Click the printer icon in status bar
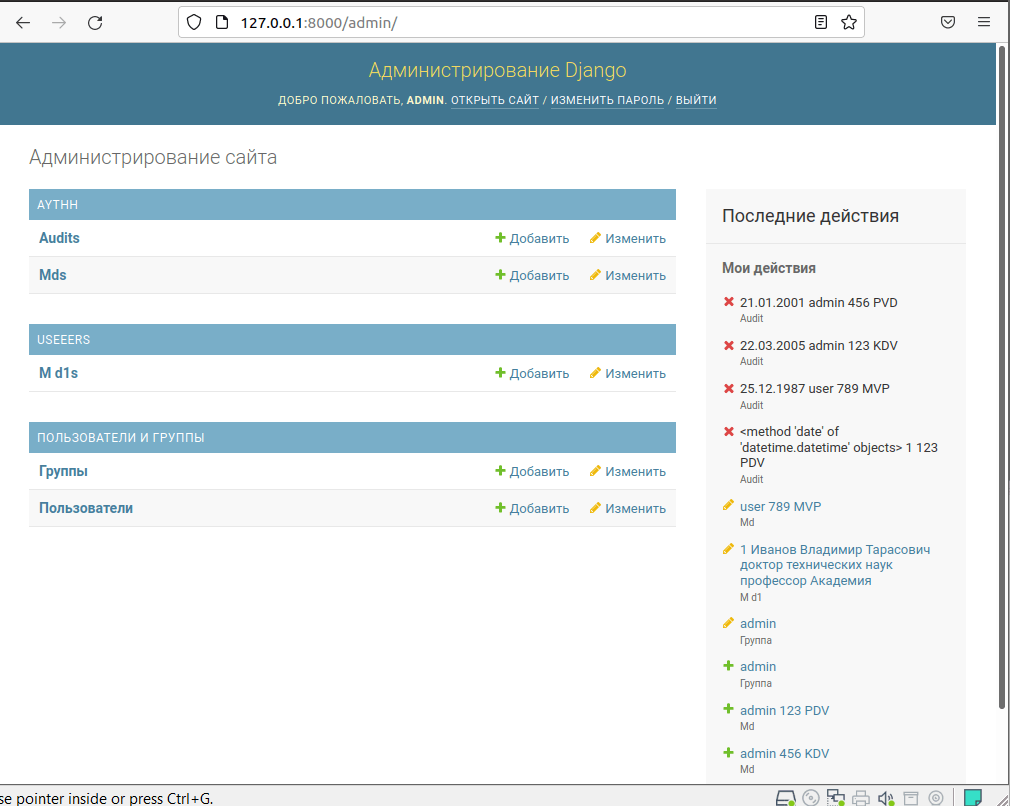This screenshot has width=1010, height=806. coord(860,797)
